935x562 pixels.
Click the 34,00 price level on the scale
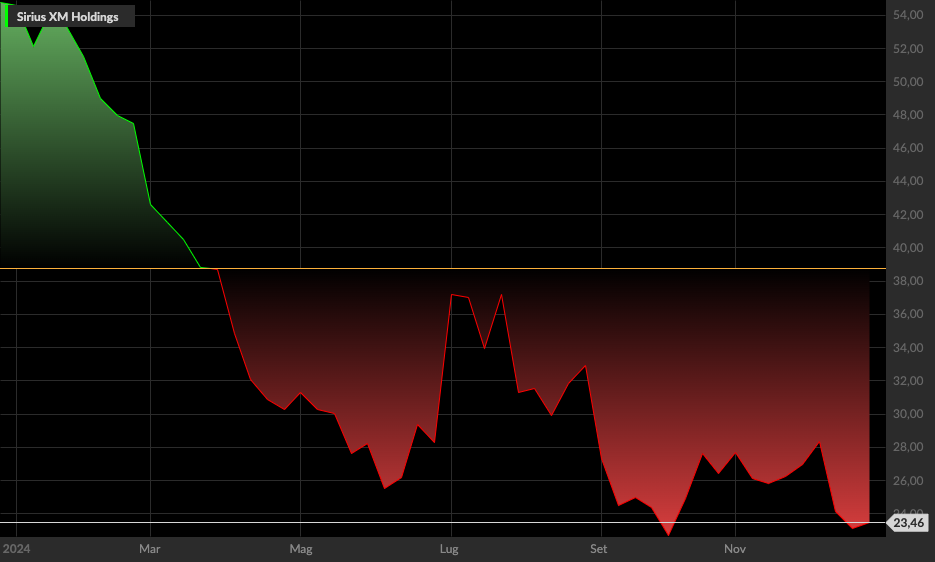coord(908,347)
